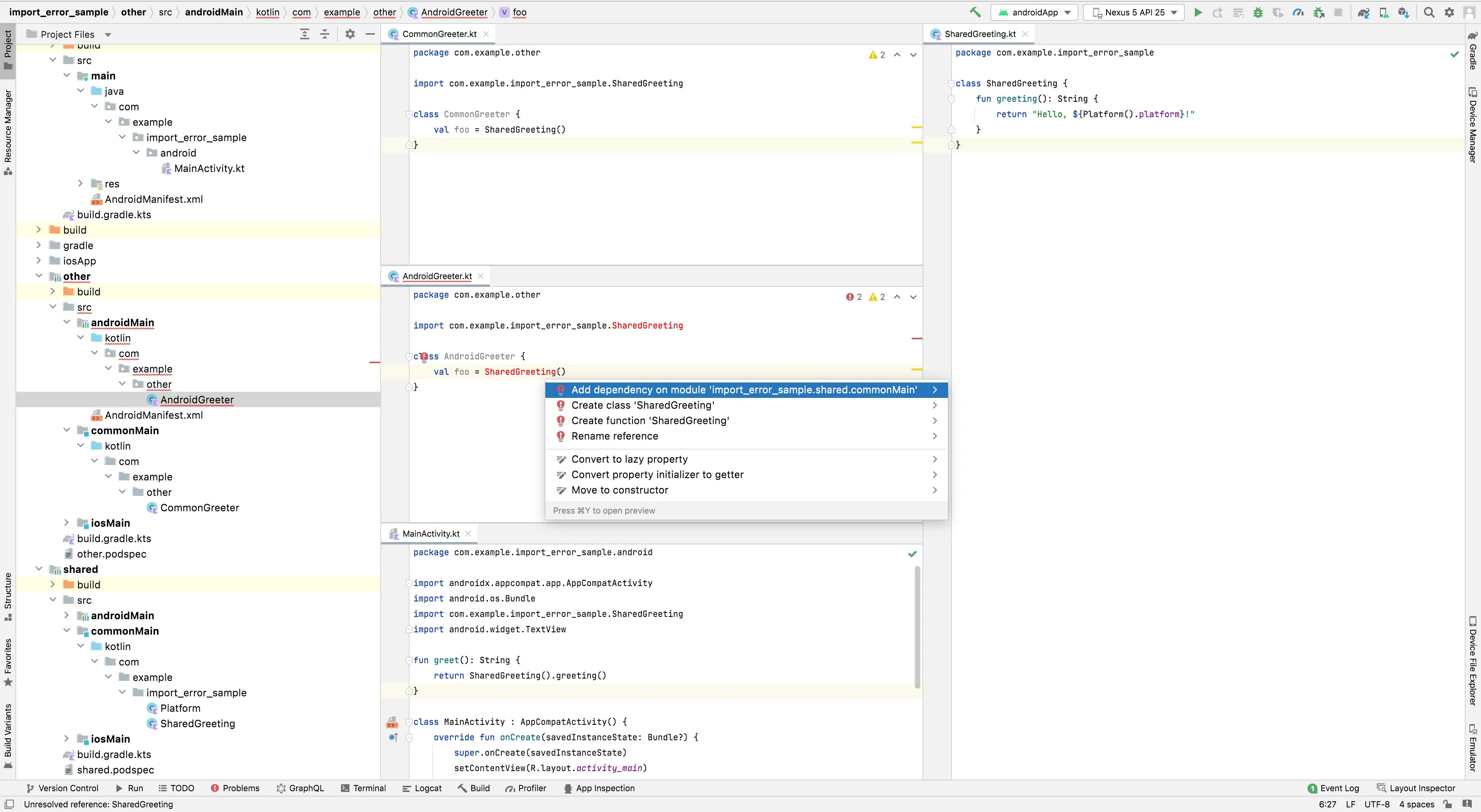This screenshot has width=1481, height=812.
Task: Run the app with green play button
Action: (x=1198, y=12)
